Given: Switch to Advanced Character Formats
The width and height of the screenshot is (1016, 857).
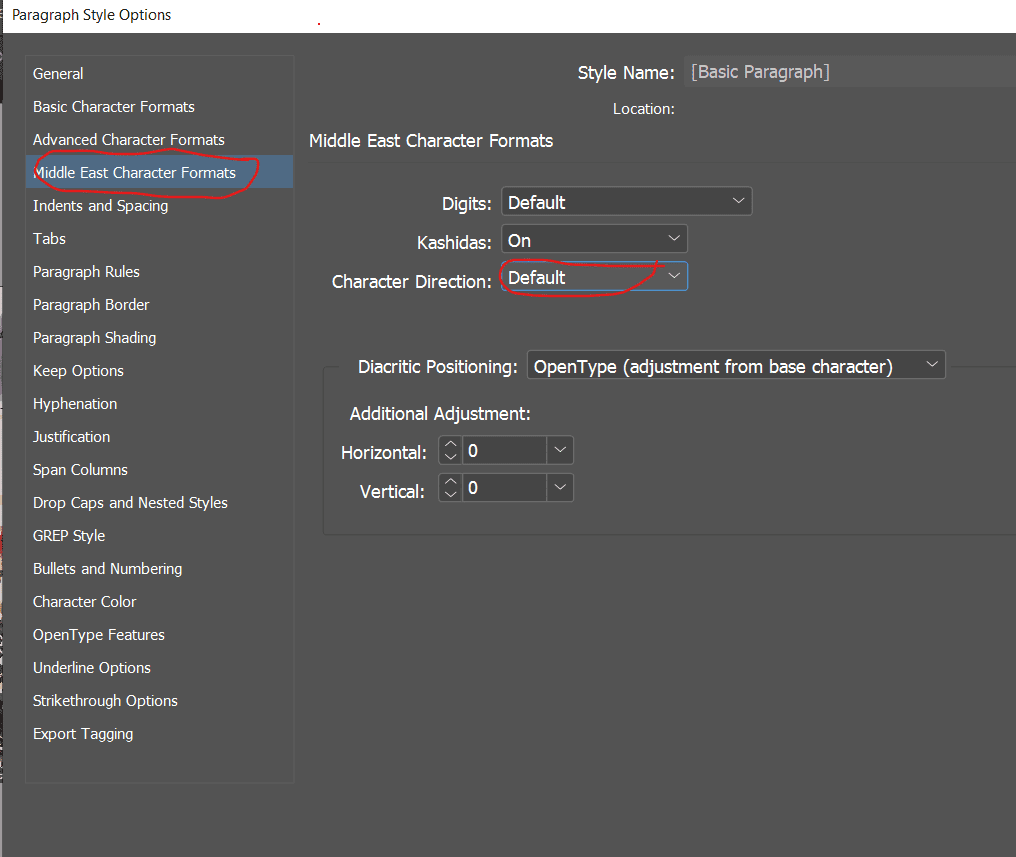Looking at the screenshot, I should [128, 140].
